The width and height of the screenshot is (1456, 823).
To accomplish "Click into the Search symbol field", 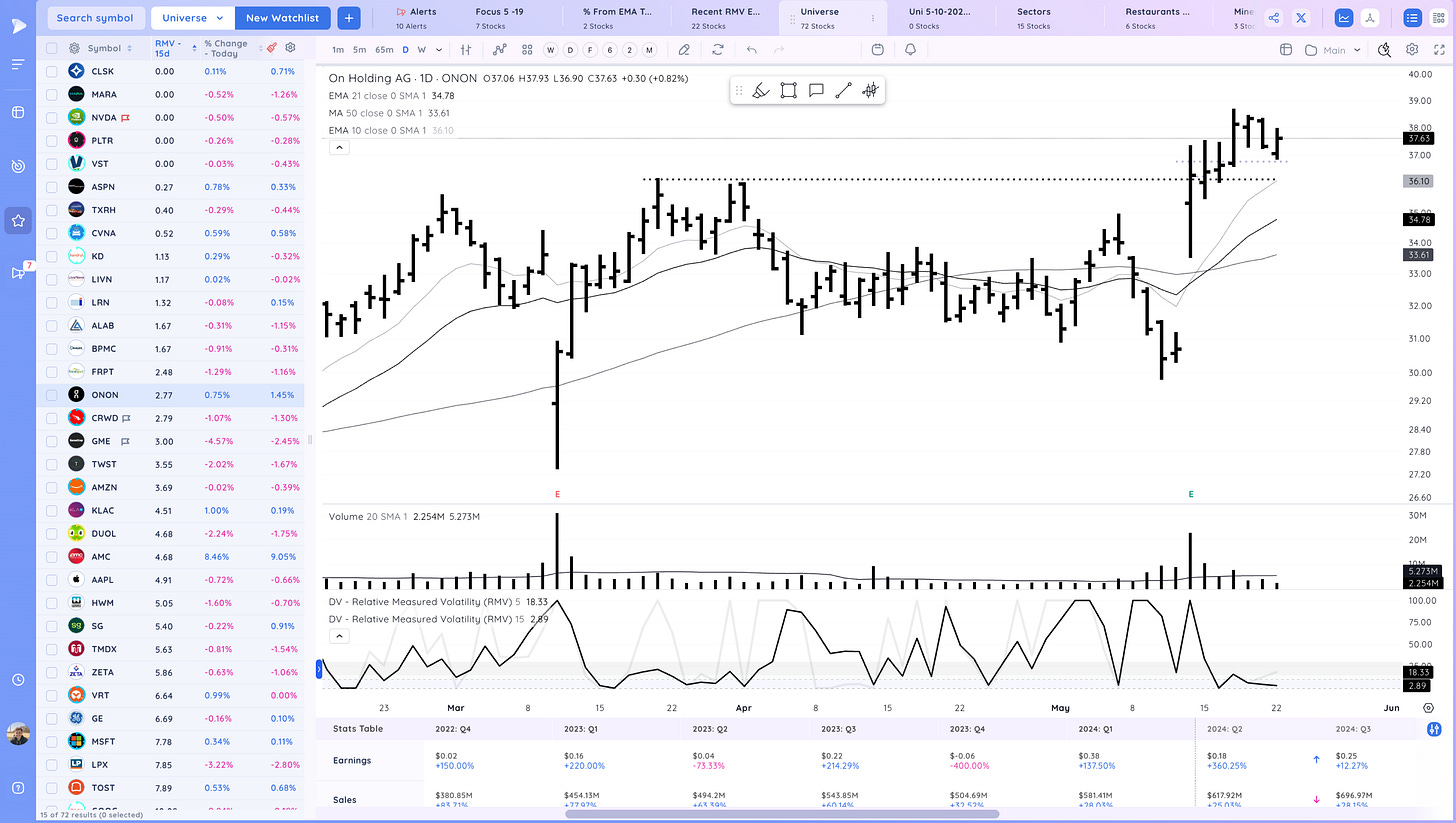I will click(x=95, y=18).
